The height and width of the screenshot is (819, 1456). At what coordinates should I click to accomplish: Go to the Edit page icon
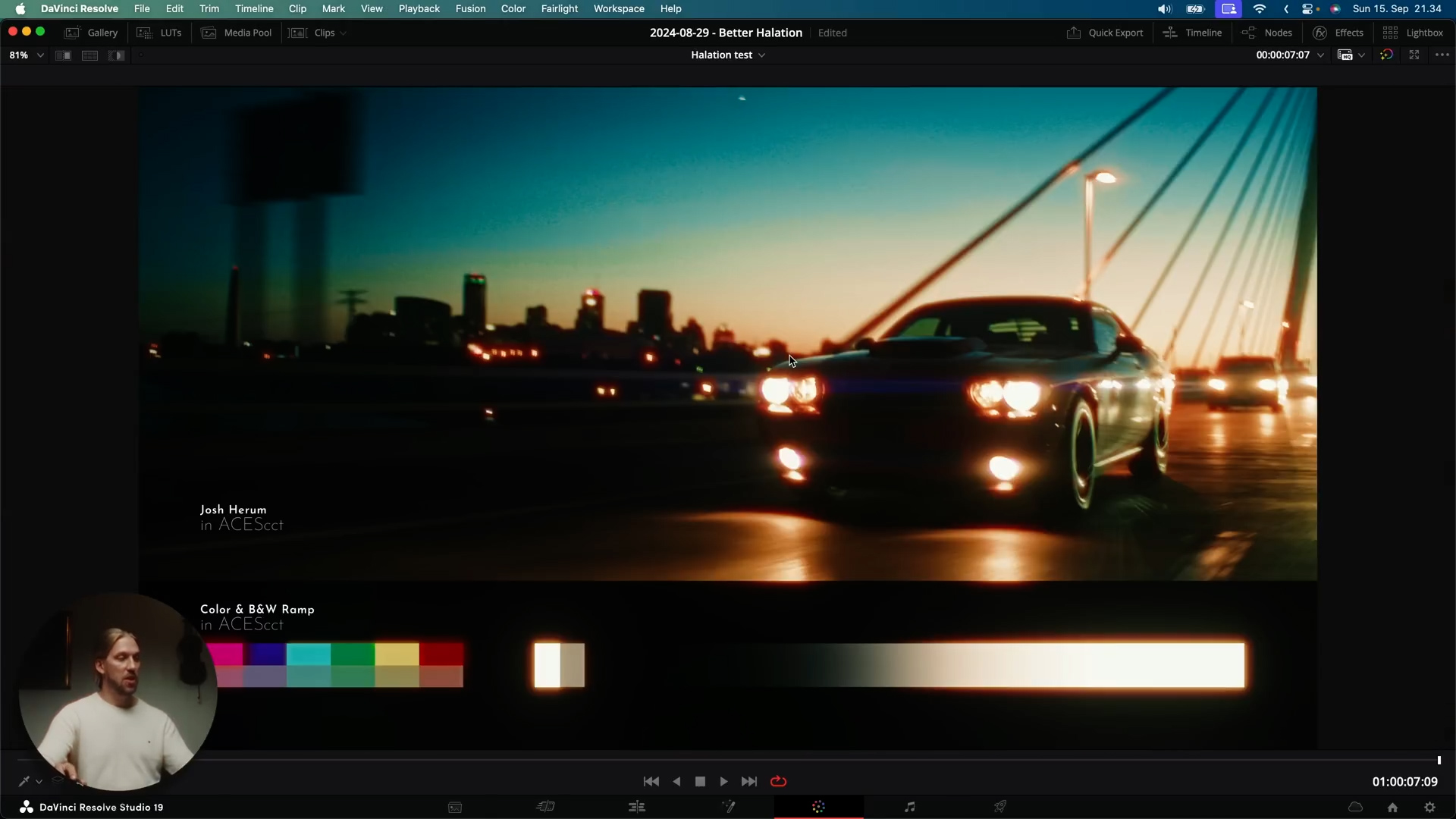click(x=637, y=807)
